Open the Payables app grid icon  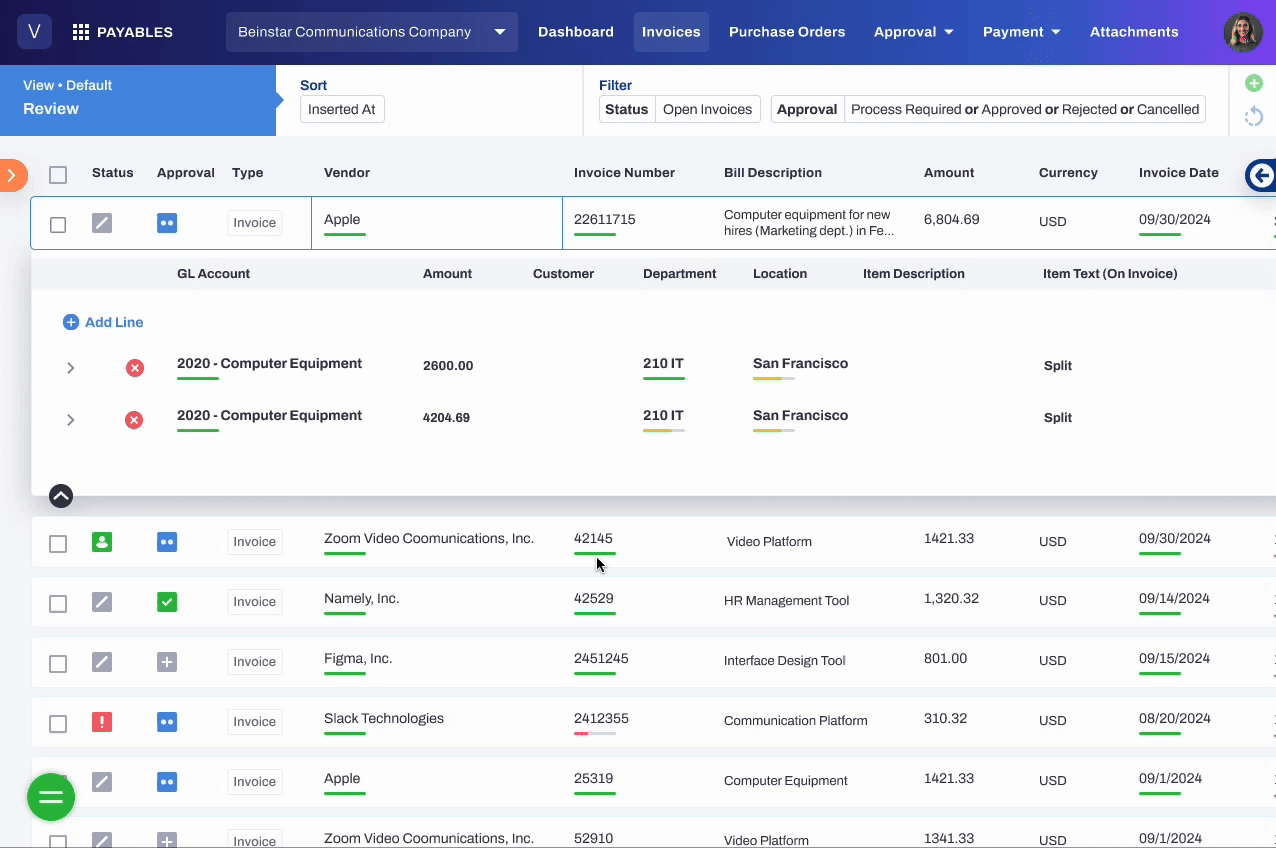[81, 32]
